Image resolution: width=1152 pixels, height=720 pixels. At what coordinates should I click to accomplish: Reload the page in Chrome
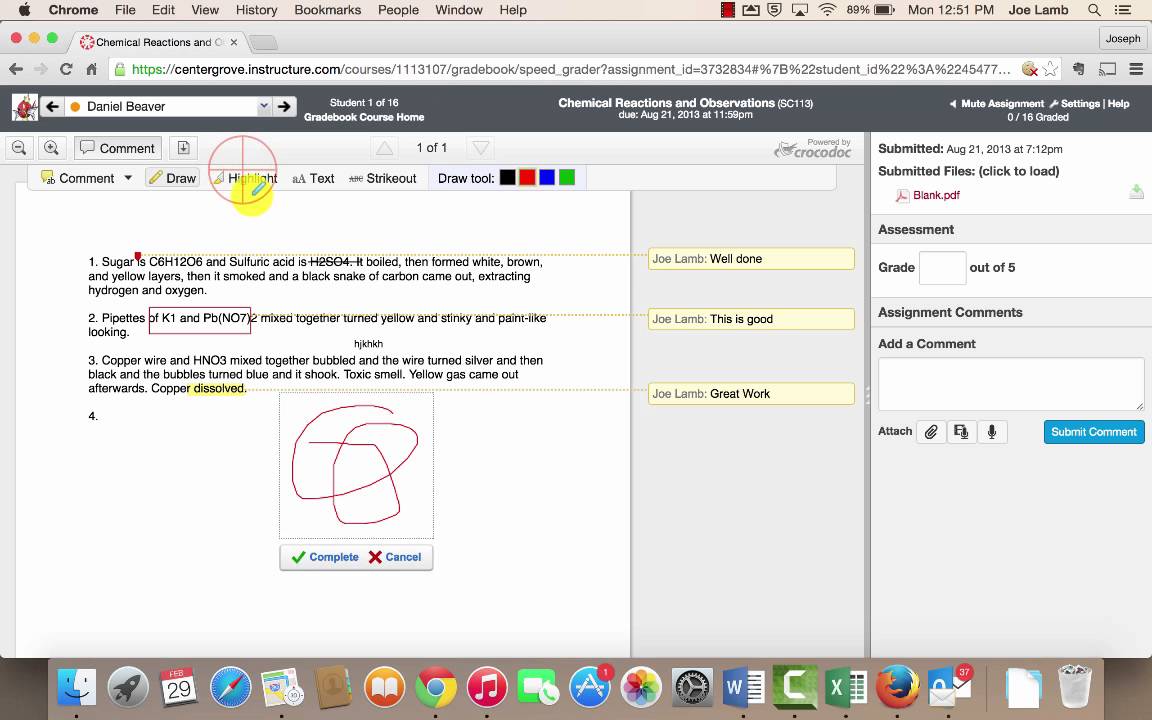pos(66,69)
